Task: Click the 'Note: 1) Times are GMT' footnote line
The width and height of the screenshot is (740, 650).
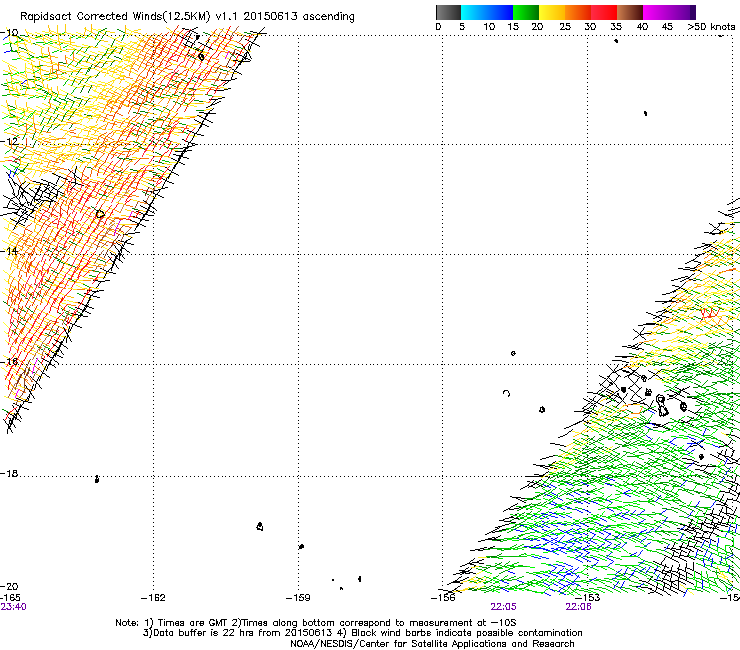Action: pos(316,623)
